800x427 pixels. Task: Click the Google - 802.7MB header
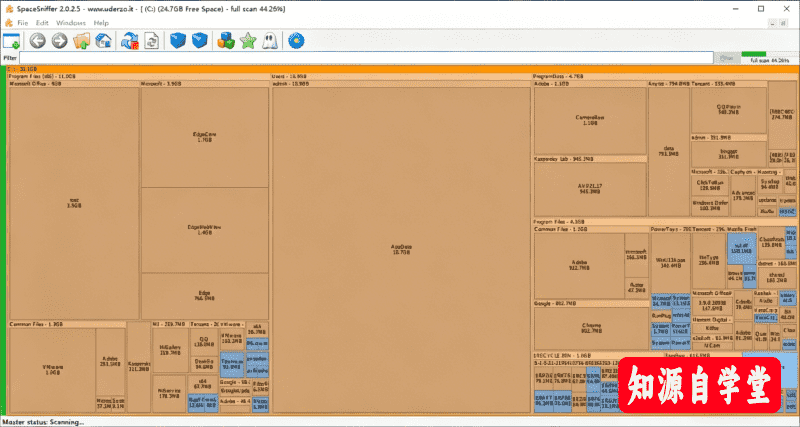point(591,304)
